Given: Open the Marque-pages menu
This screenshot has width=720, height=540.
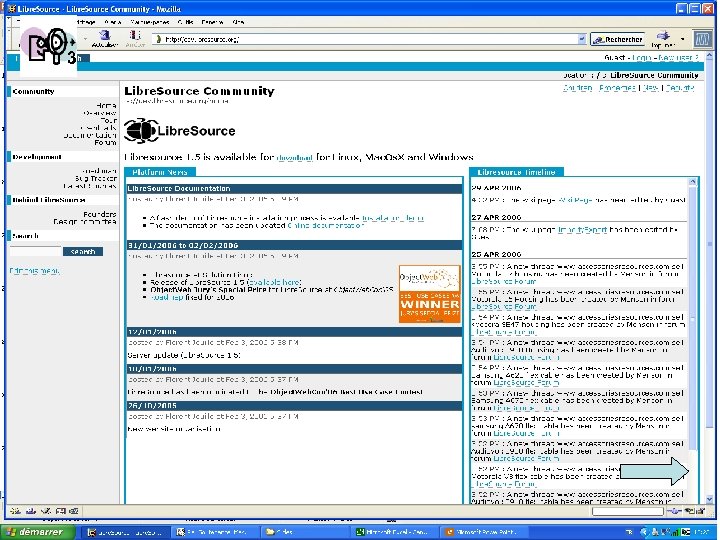Looking at the screenshot, I should point(149,22).
